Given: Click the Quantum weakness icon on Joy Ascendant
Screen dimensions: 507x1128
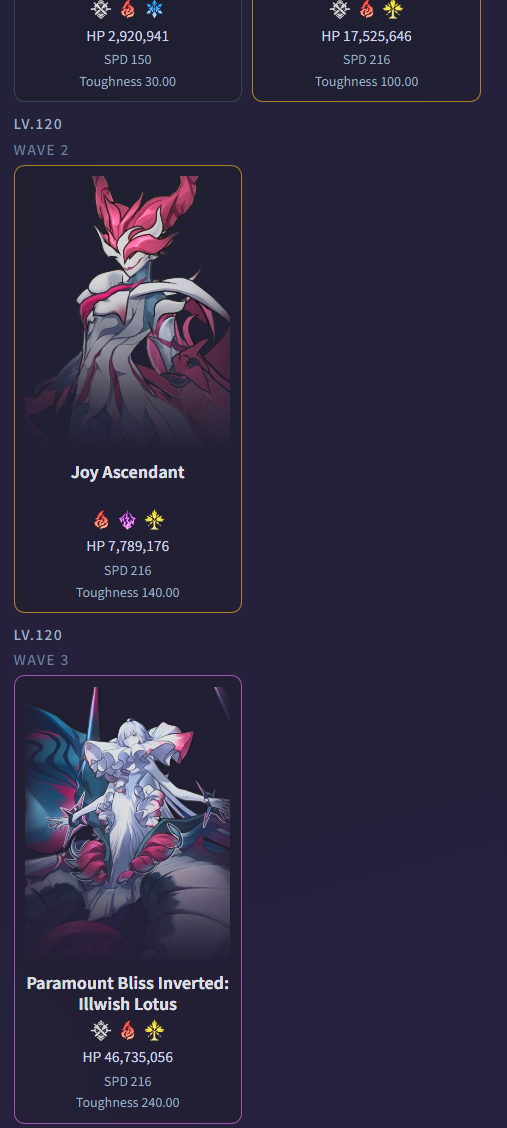Looking at the screenshot, I should coord(127,520).
